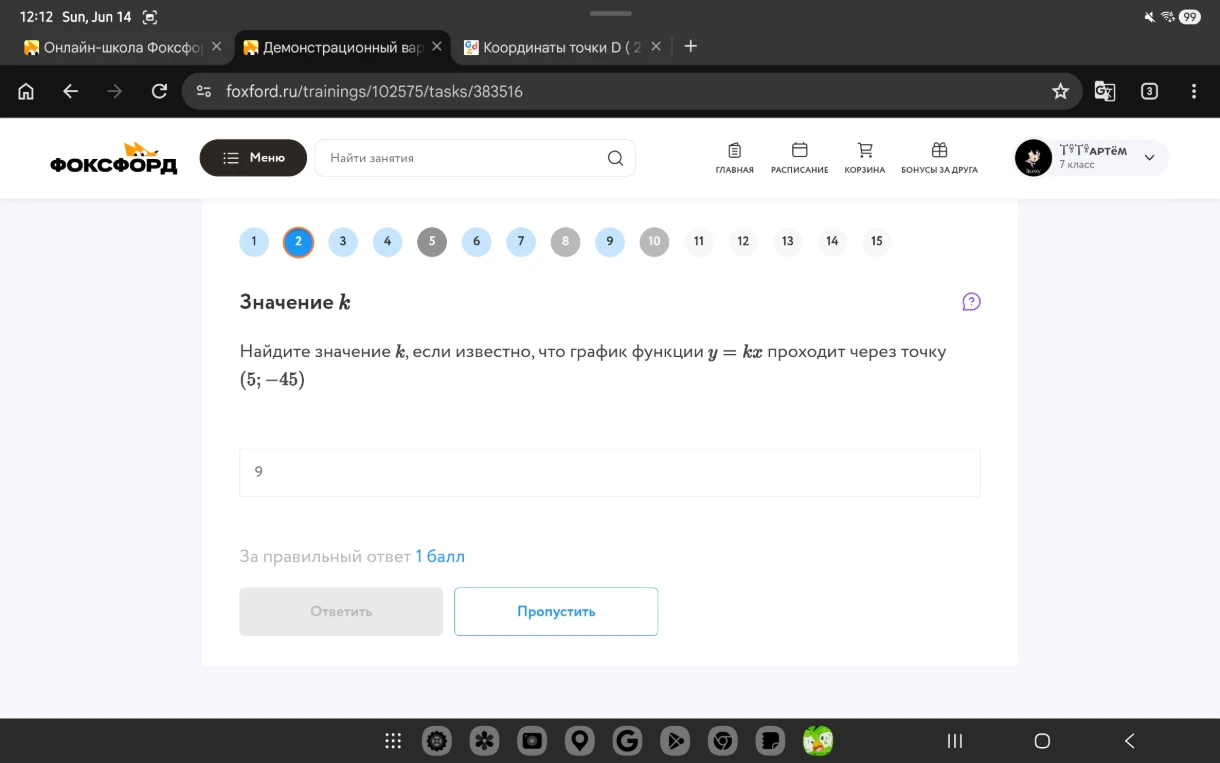Click the Фоксфорд logo

[114, 158]
